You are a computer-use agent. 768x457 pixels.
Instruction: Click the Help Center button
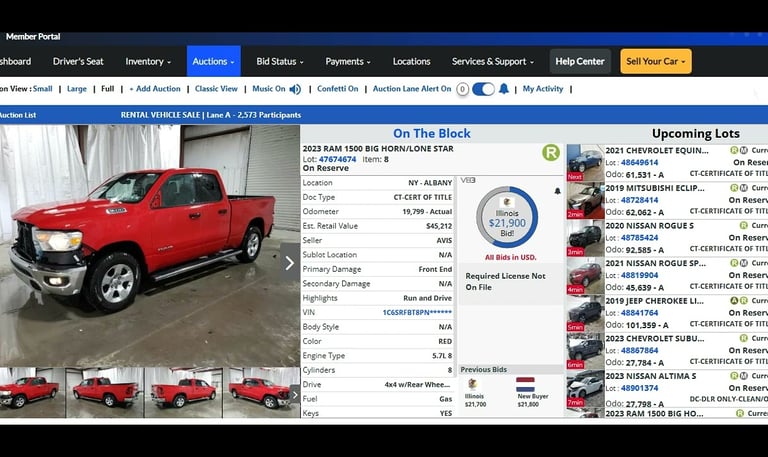[x=580, y=61]
